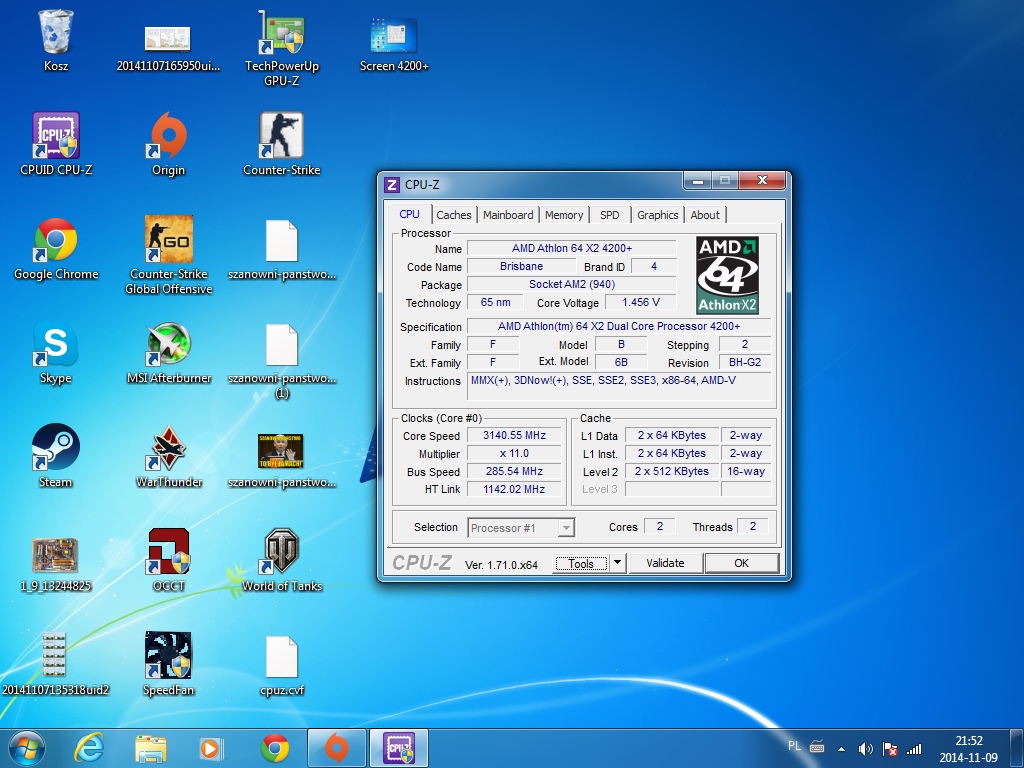The height and width of the screenshot is (768, 1024).
Task: Expand the Tools dropdown arrow
Action: click(617, 563)
